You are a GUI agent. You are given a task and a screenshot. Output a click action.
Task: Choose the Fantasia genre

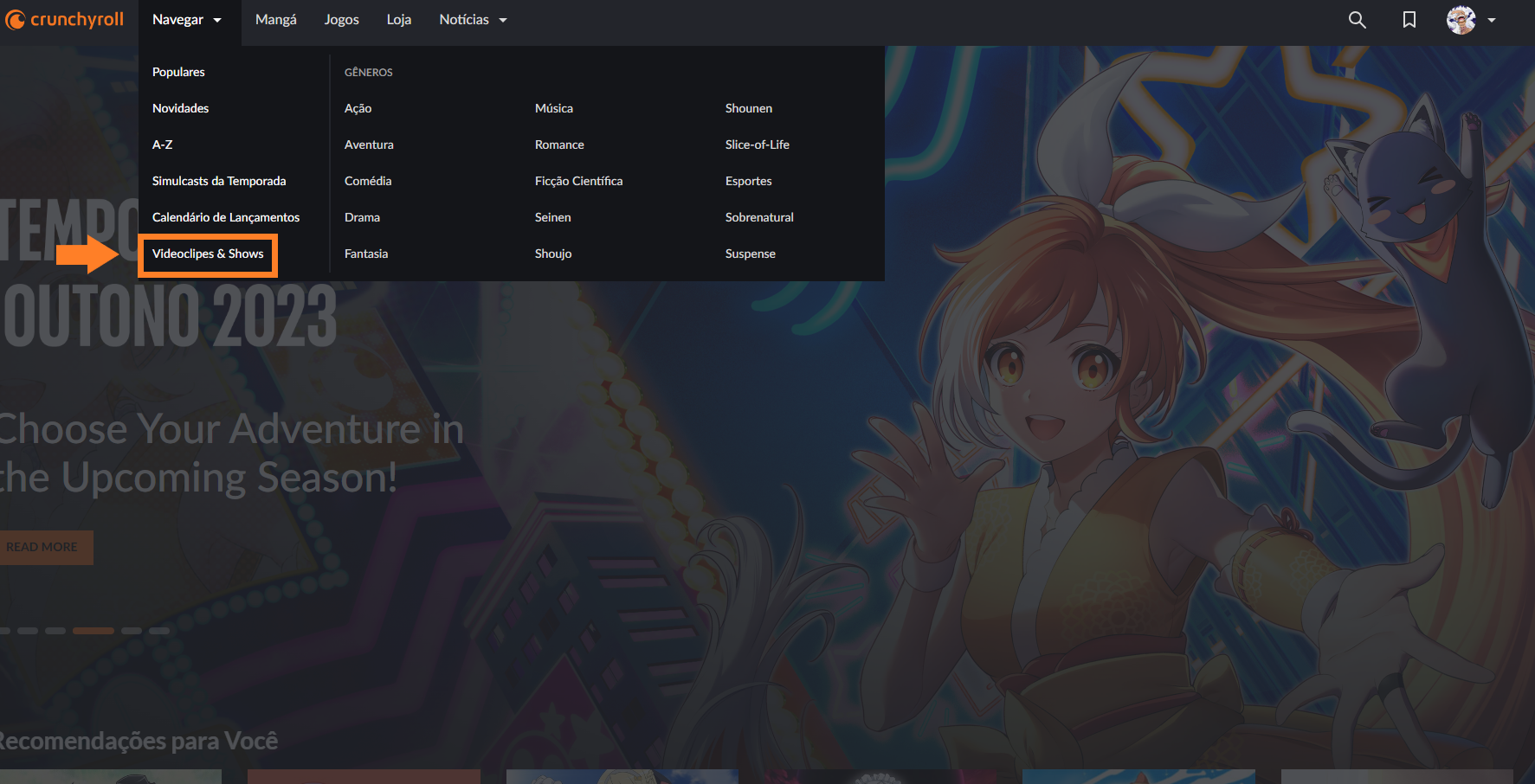[x=366, y=254]
